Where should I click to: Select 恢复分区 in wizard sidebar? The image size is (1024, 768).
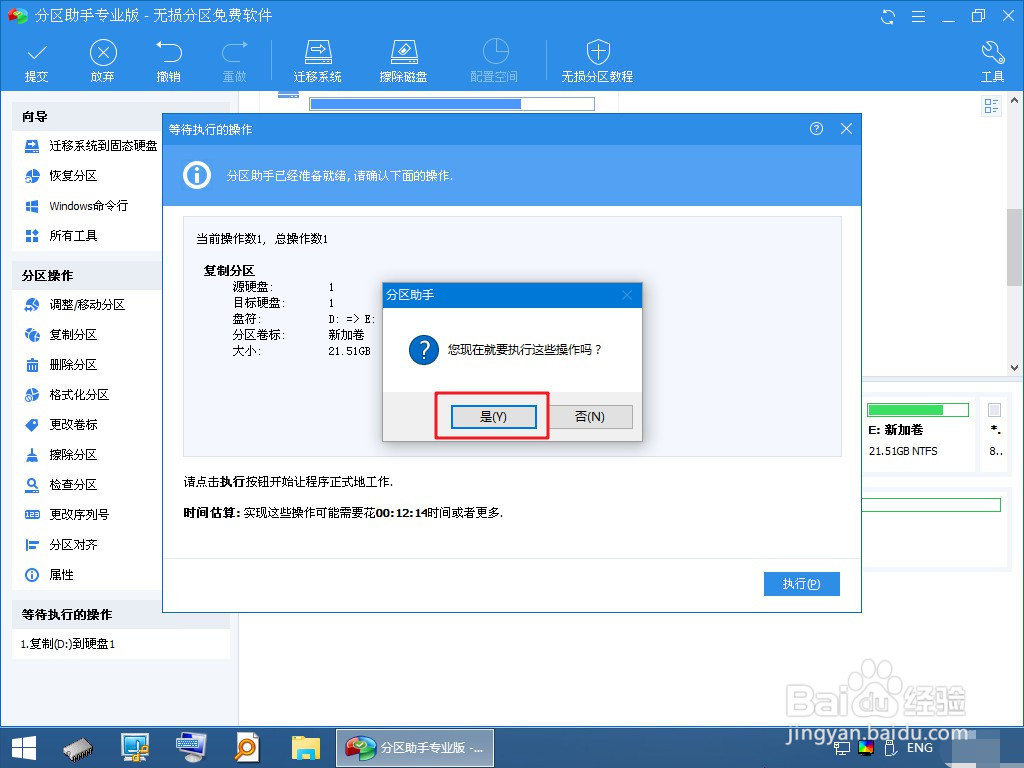pyautogui.click(x=61, y=176)
